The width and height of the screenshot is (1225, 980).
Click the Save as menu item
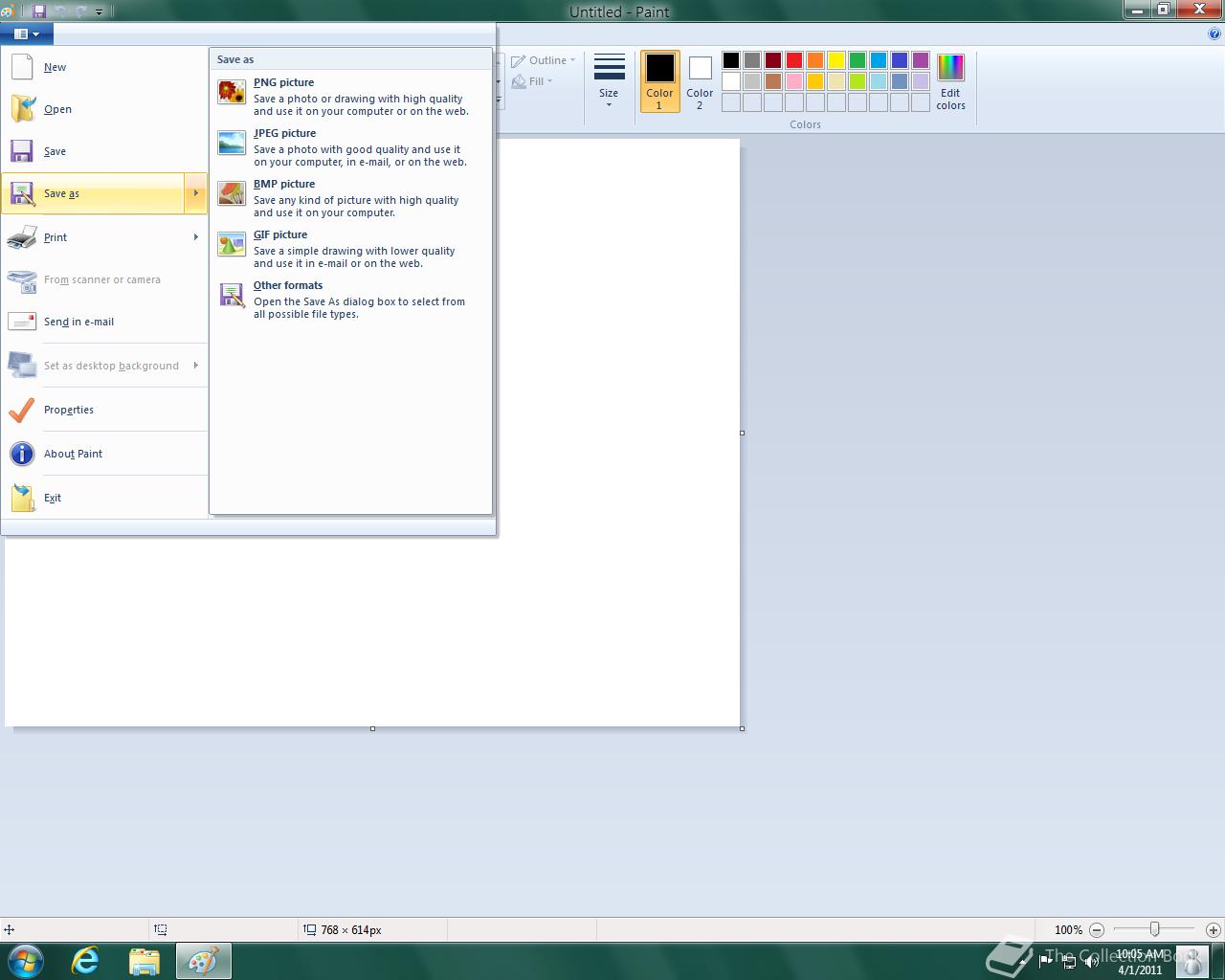(x=94, y=193)
